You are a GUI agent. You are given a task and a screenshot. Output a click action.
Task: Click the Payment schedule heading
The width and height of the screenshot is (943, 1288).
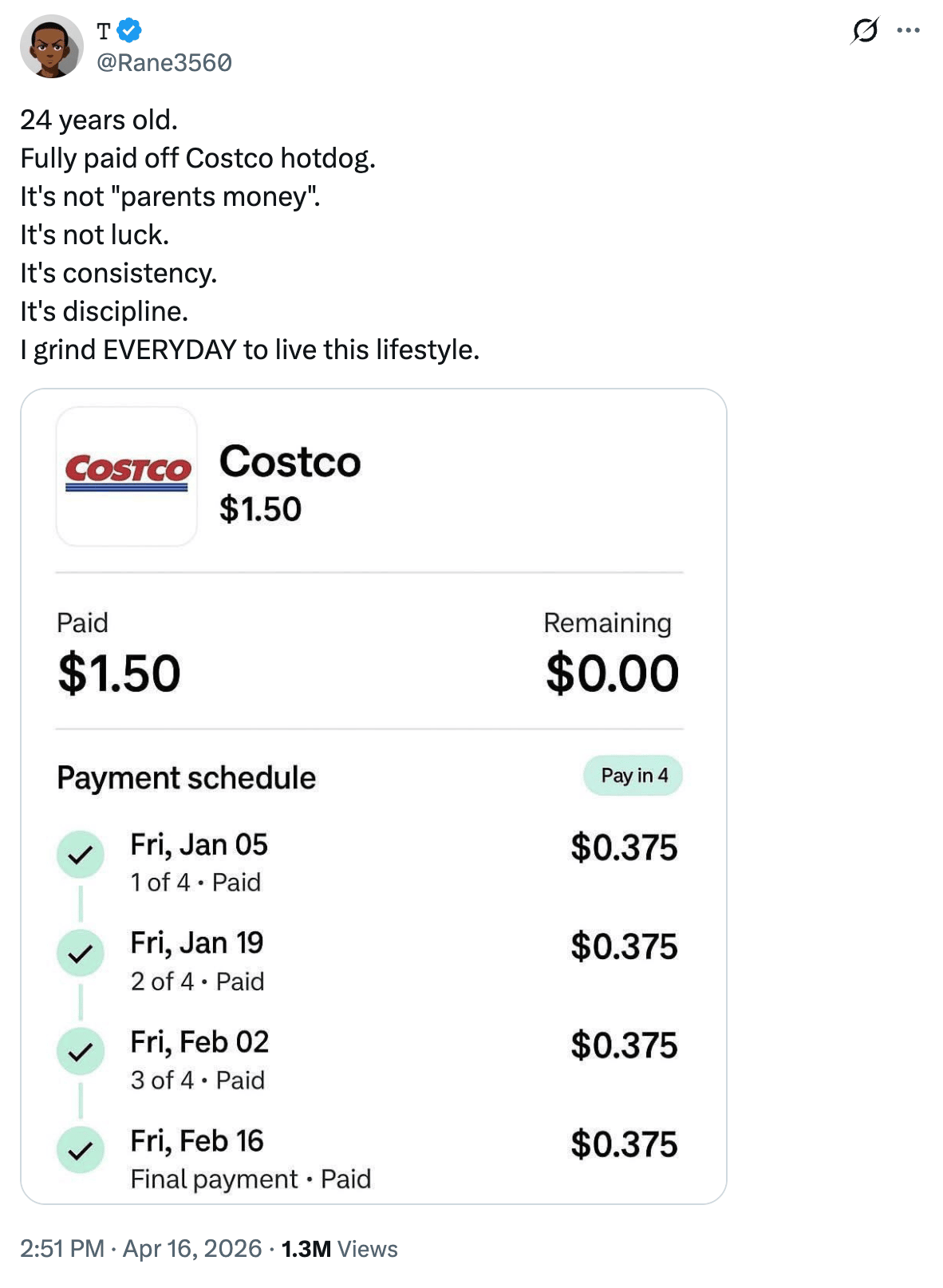coord(187,778)
